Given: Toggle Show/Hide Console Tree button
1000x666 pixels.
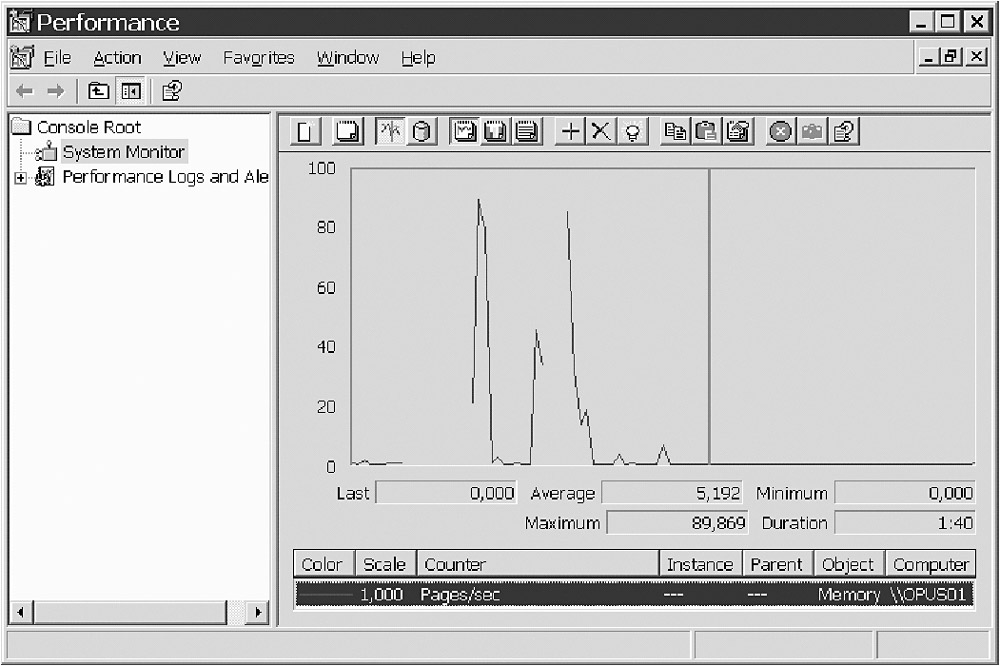Looking at the screenshot, I should [129, 92].
